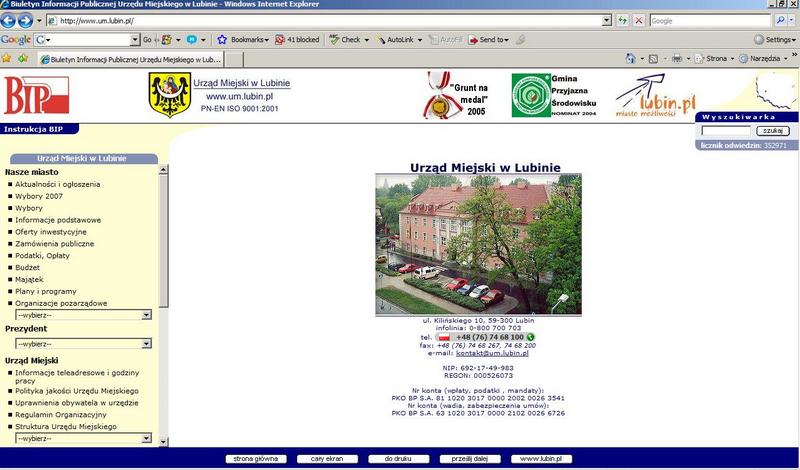
Task: Open Zamówienia publiczne menu item
Action: pos(55,243)
